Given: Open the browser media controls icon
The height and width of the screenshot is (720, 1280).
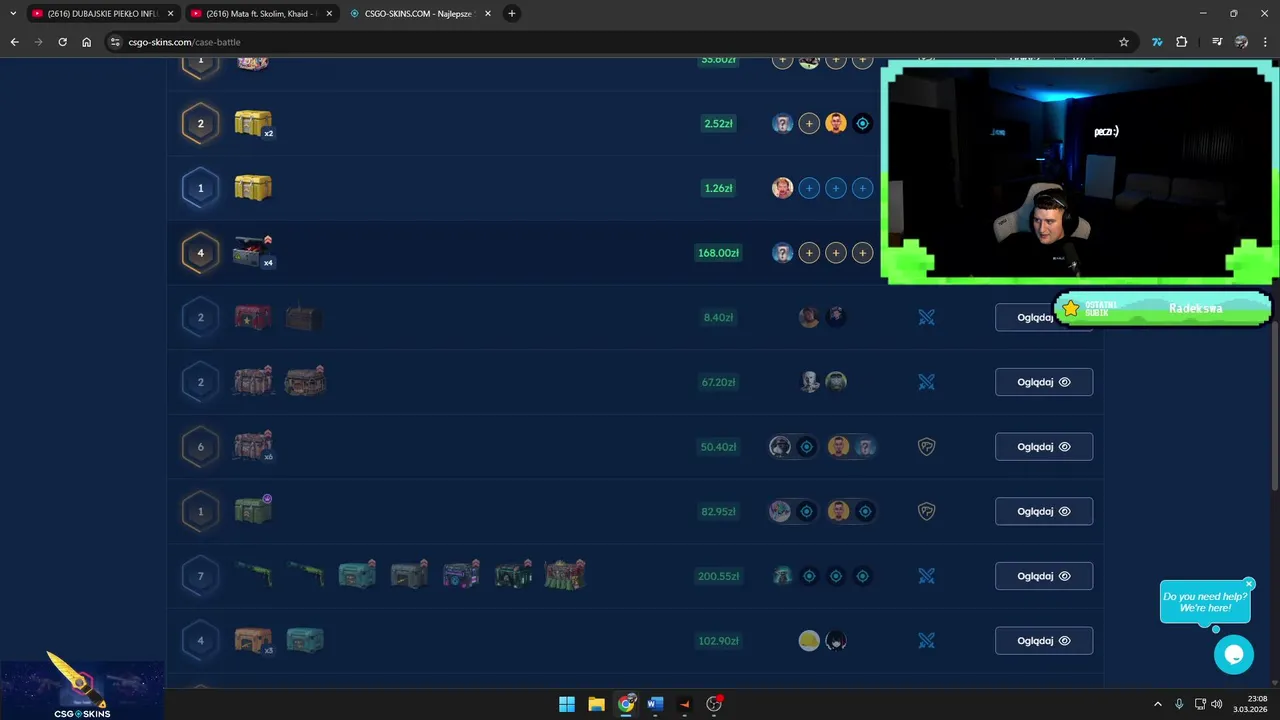Looking at the screenshot, I should (x=1217, y=42).
